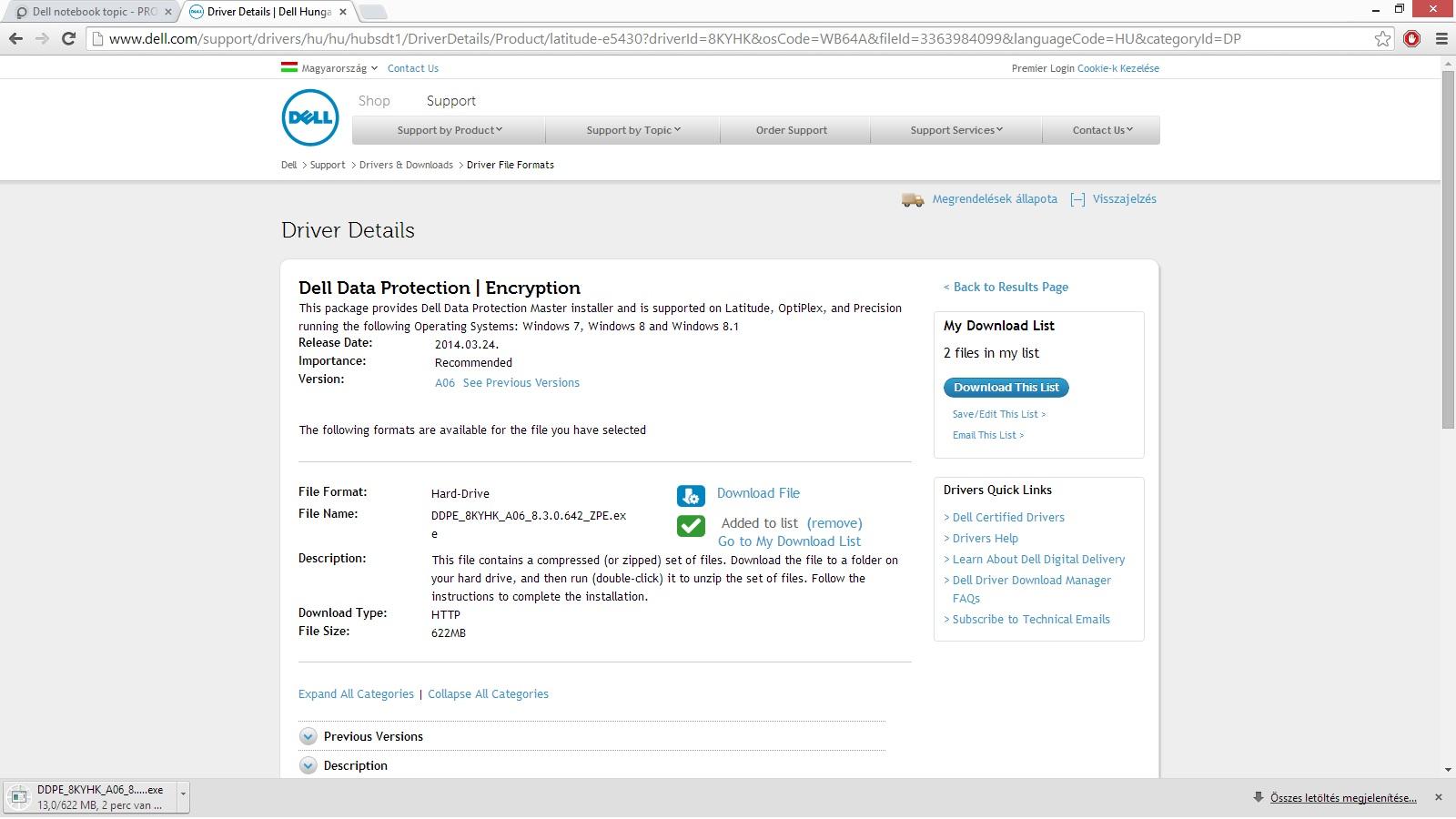The height and width of the screenshot is (819, 1456).
Task: Click the Download File link
Action: click(x=758, y=493)
